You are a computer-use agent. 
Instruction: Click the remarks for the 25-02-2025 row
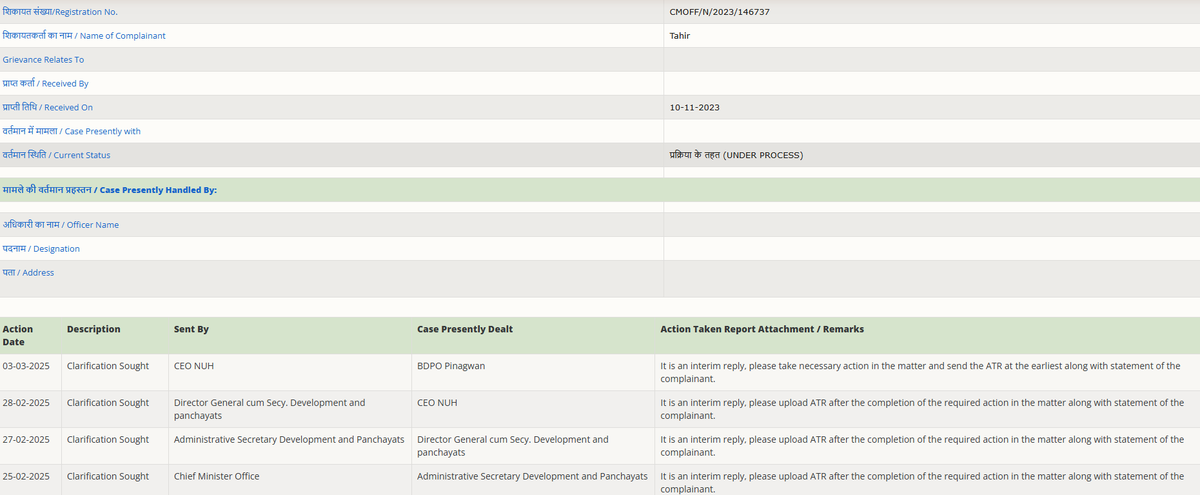pos(924,483)
